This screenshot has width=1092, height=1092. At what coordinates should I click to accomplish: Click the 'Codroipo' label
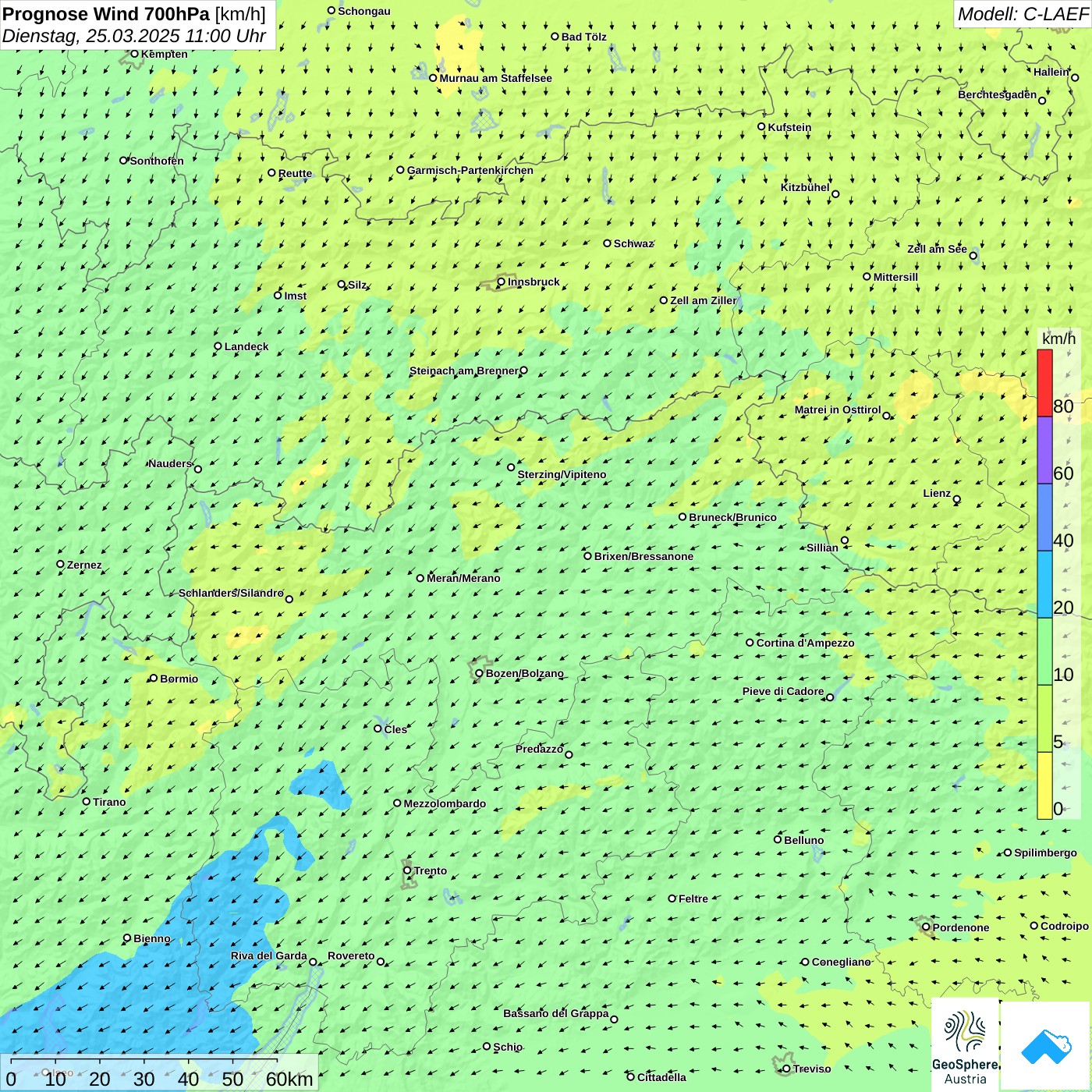pos(1065,926)
